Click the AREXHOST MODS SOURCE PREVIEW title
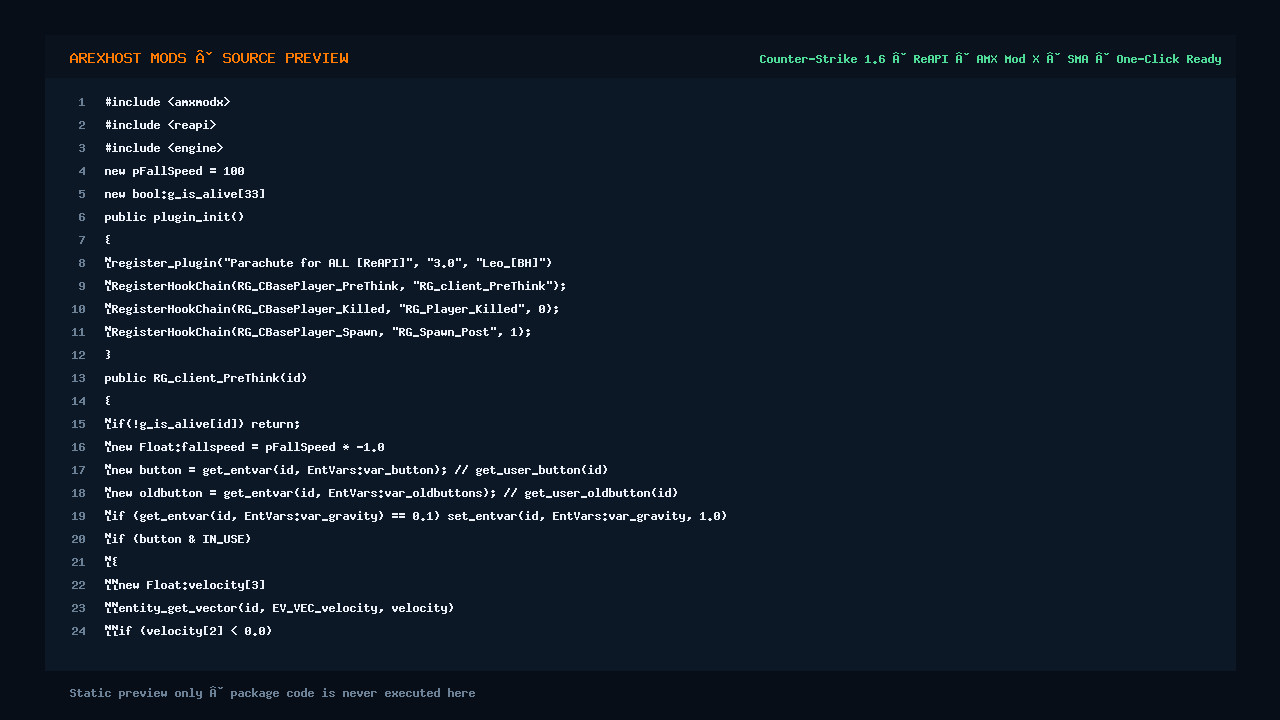Viewport: 1280px width, 720px height. click(x=209, y=58)
